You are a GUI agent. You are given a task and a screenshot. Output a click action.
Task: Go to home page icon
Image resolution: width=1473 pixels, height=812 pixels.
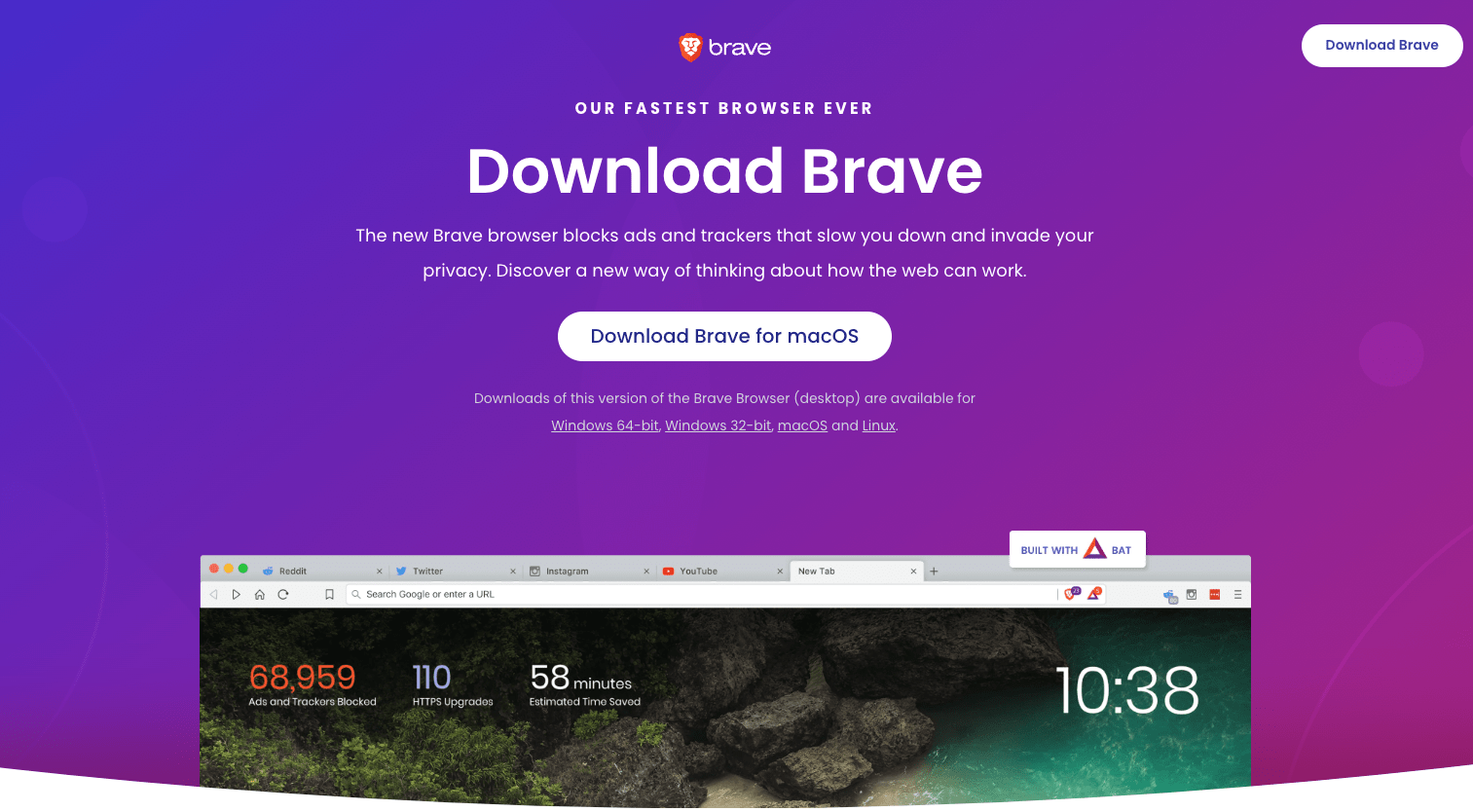coord(260,594)
